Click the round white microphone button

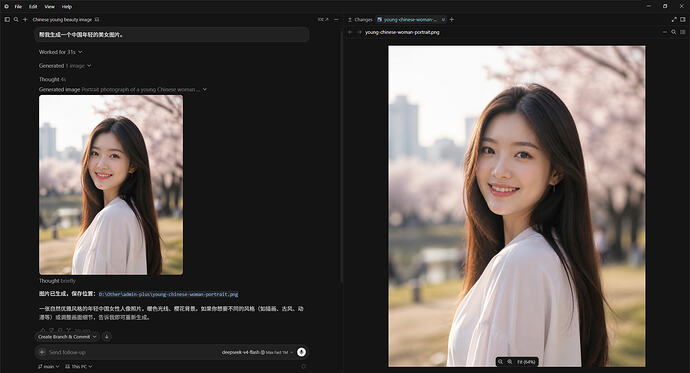point(301,352)
